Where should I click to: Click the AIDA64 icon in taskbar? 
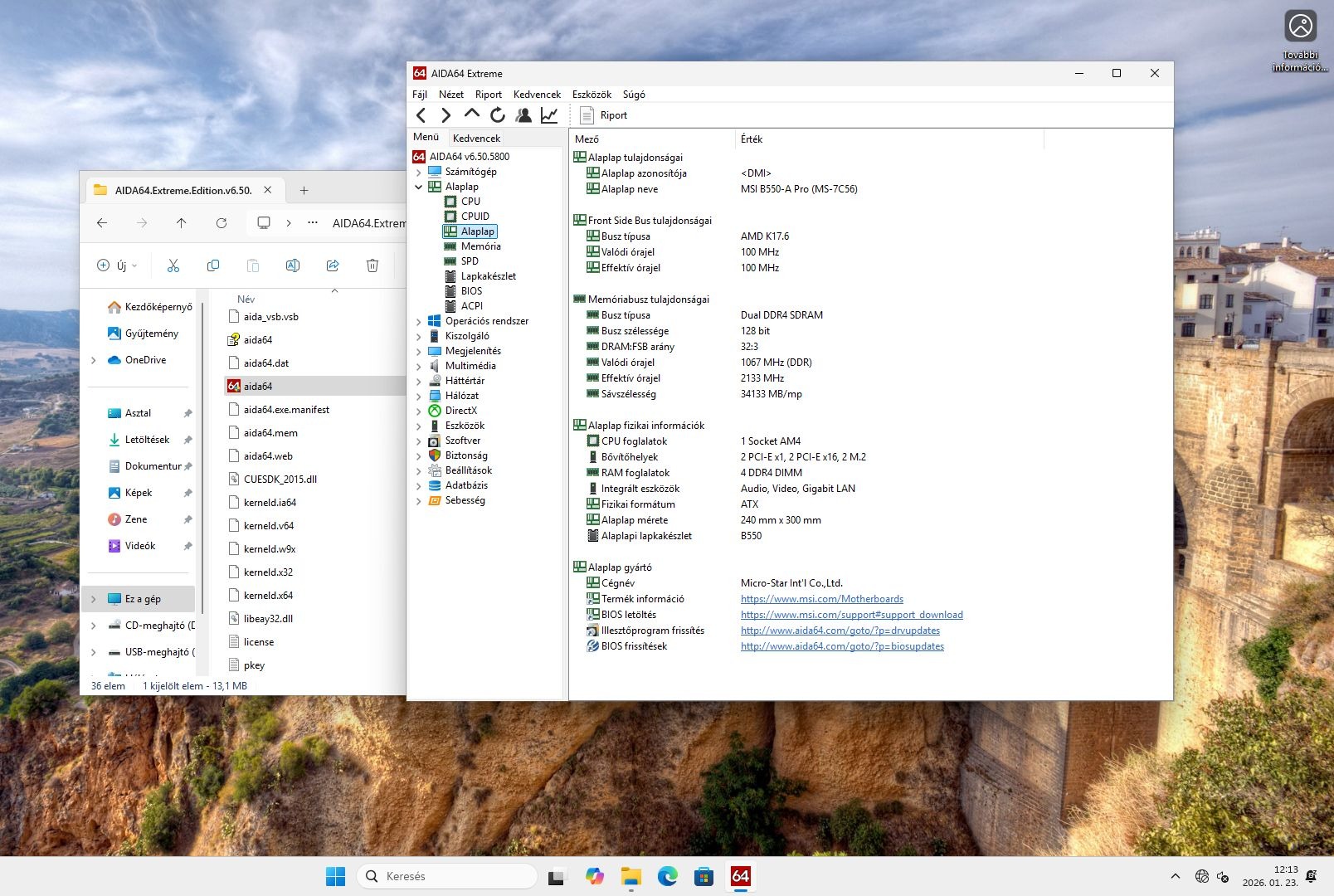pyautogui.click(x=740, y=876)
